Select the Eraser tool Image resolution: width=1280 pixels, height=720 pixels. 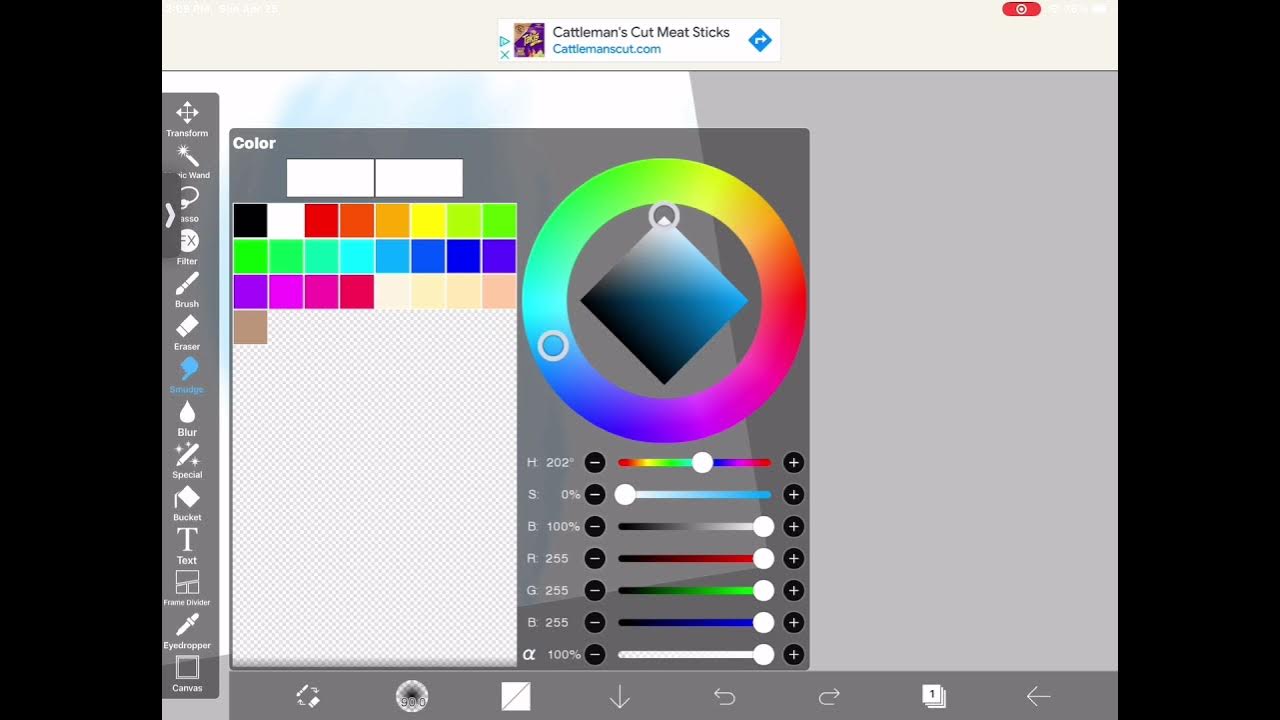coord(187,332)
